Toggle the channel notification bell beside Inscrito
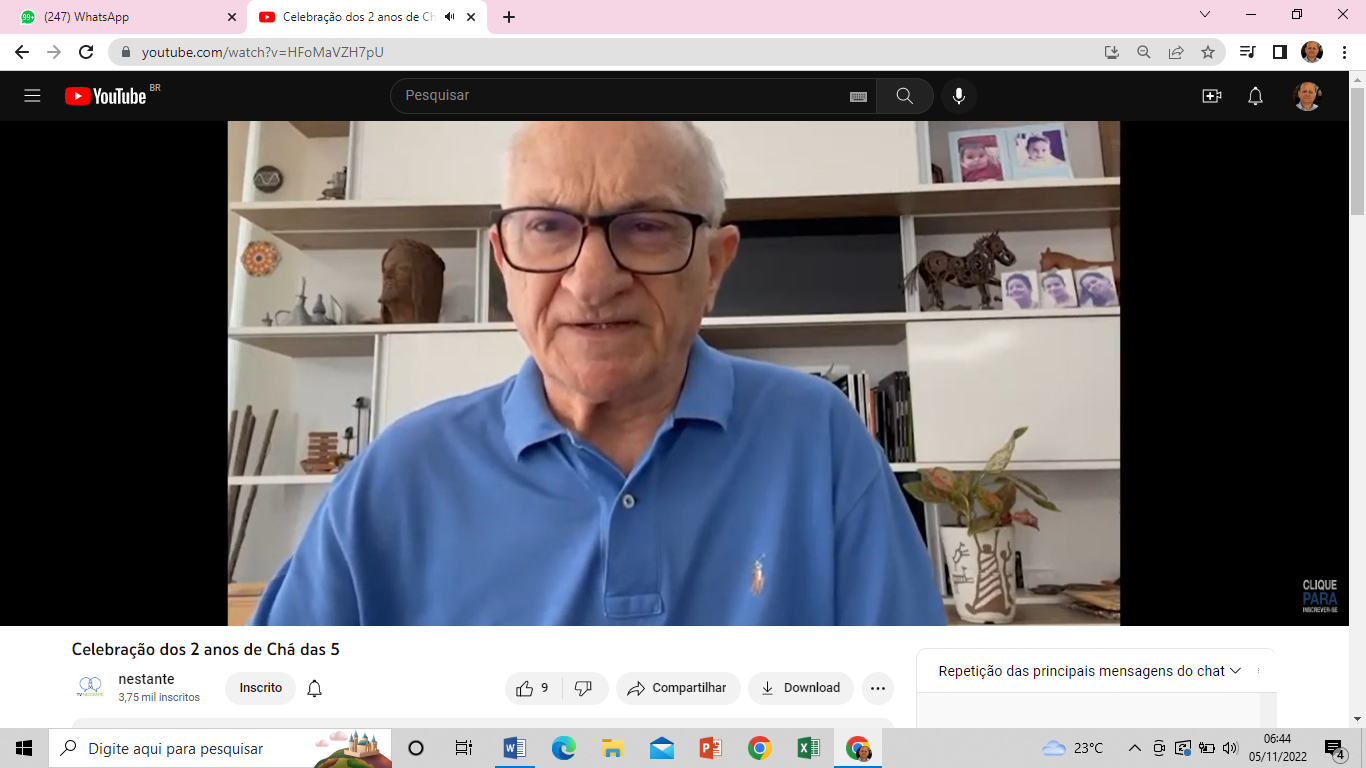The height and width of the screenshot is (768, 1366). coord(314,688)
